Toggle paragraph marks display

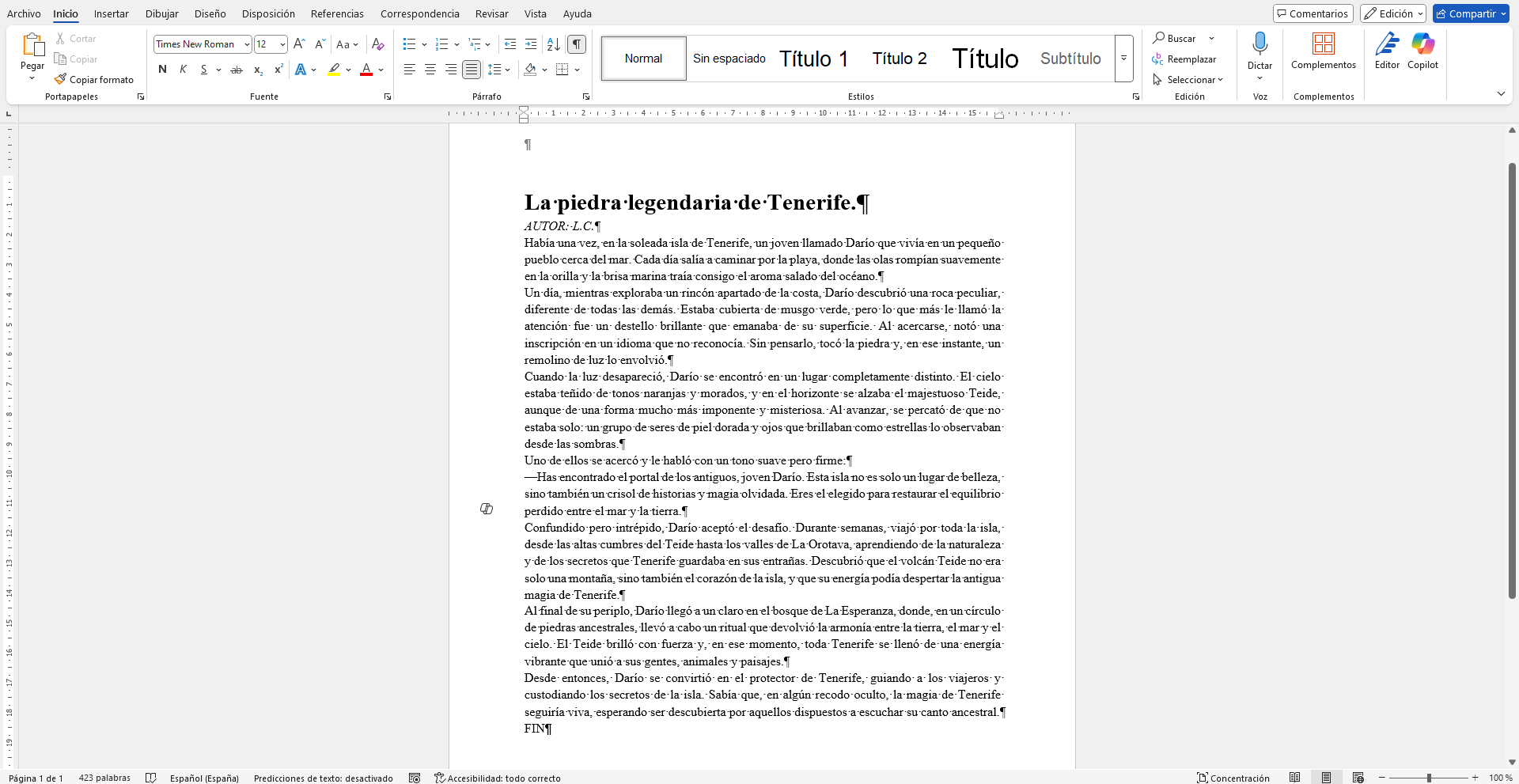pyautogui.click(x=577, y=44)
